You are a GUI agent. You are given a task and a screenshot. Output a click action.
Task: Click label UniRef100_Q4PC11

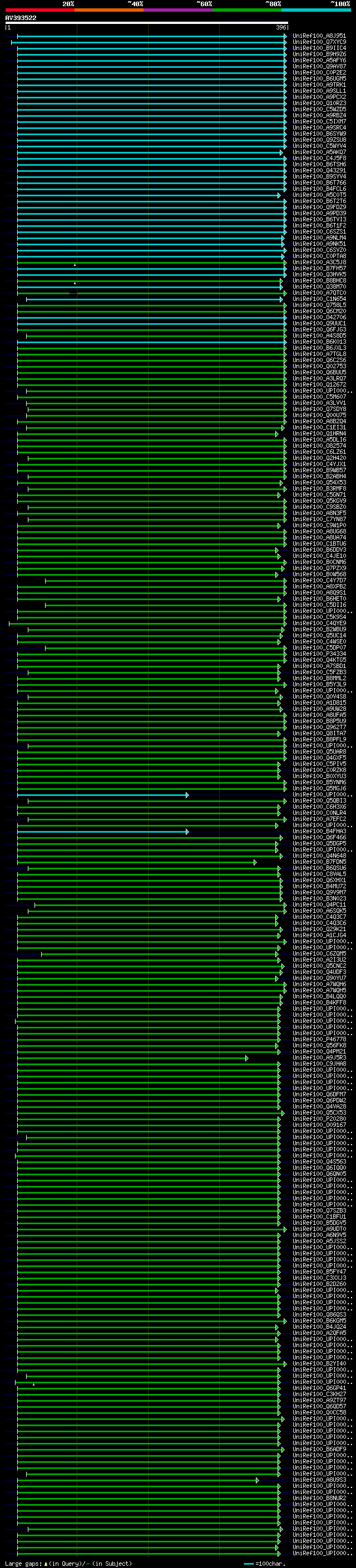[x=319, y=904]
